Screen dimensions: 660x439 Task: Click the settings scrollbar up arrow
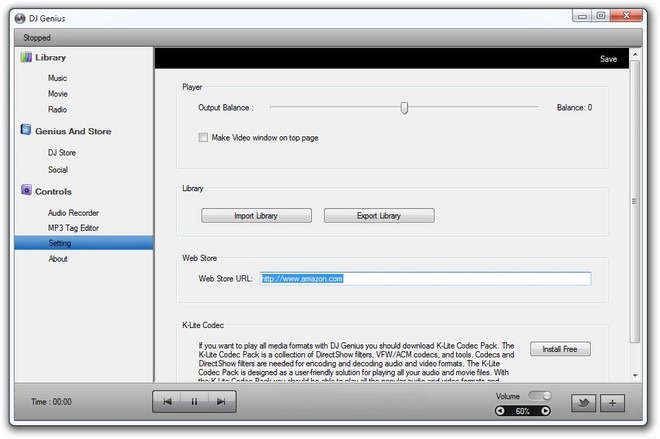635,55
